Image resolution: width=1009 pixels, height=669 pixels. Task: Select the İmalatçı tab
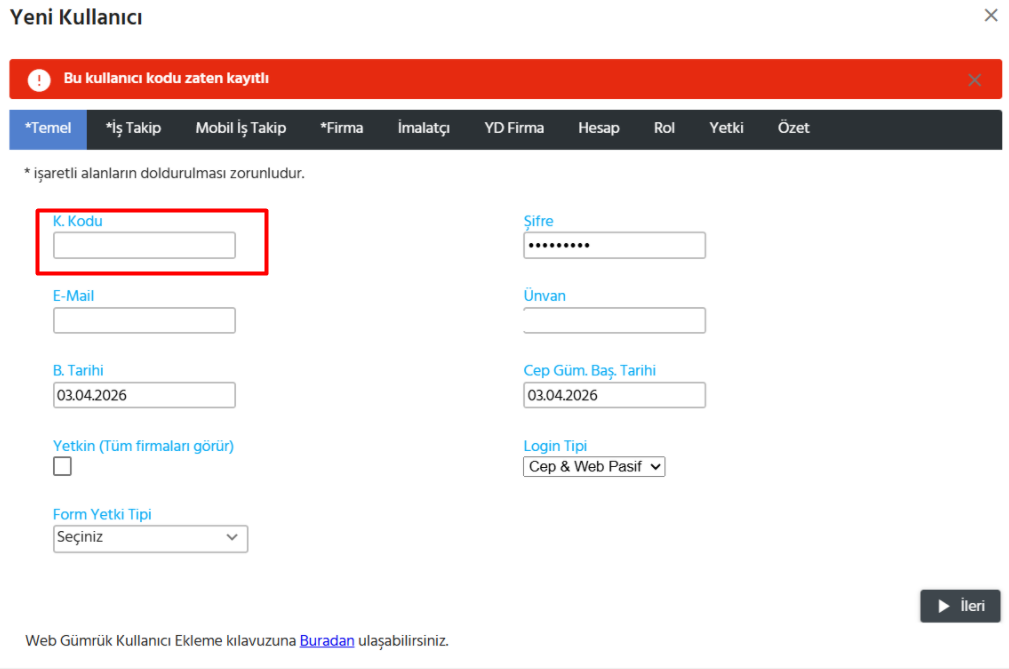423,128
